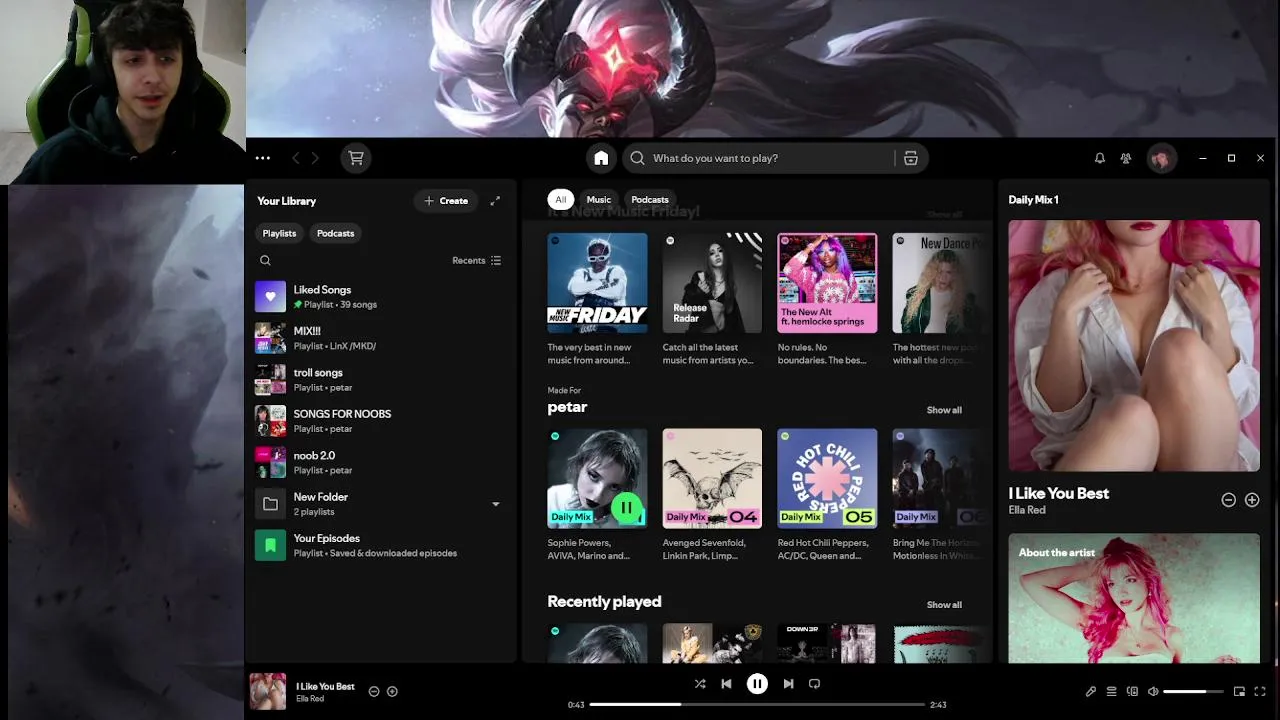Pause the current song

click(757, 684)
